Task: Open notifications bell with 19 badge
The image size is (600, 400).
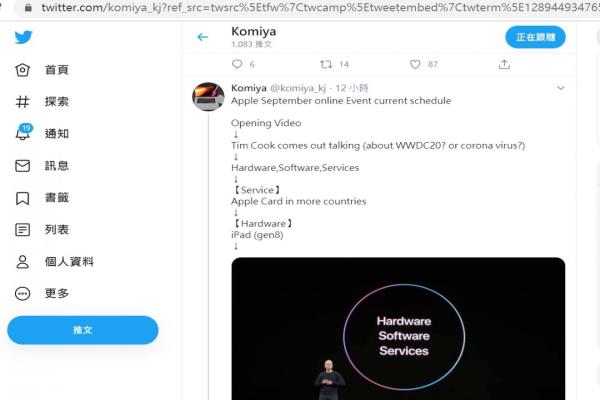Action: coord(23,132)
